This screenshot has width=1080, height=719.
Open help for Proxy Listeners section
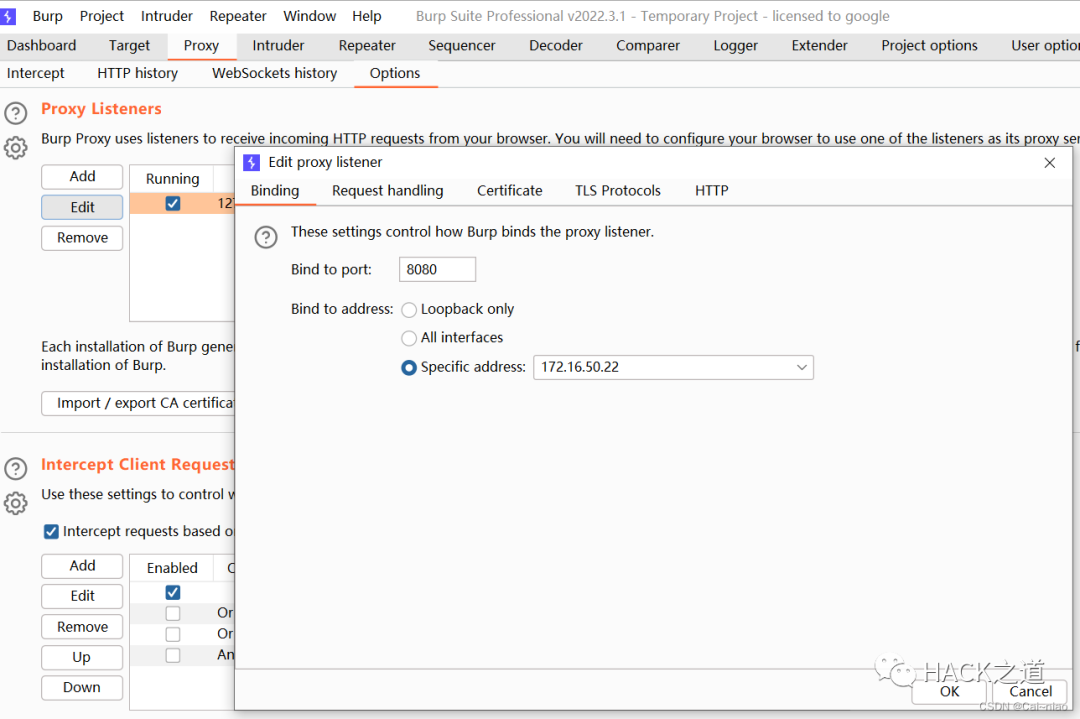coord(16,112)
